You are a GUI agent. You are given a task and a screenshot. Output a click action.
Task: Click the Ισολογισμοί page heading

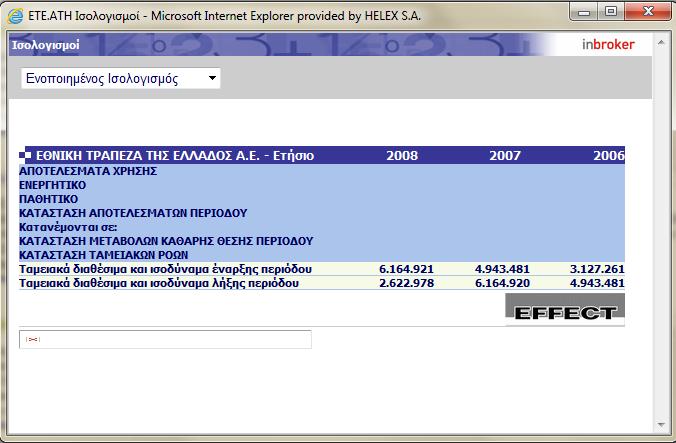46,45
